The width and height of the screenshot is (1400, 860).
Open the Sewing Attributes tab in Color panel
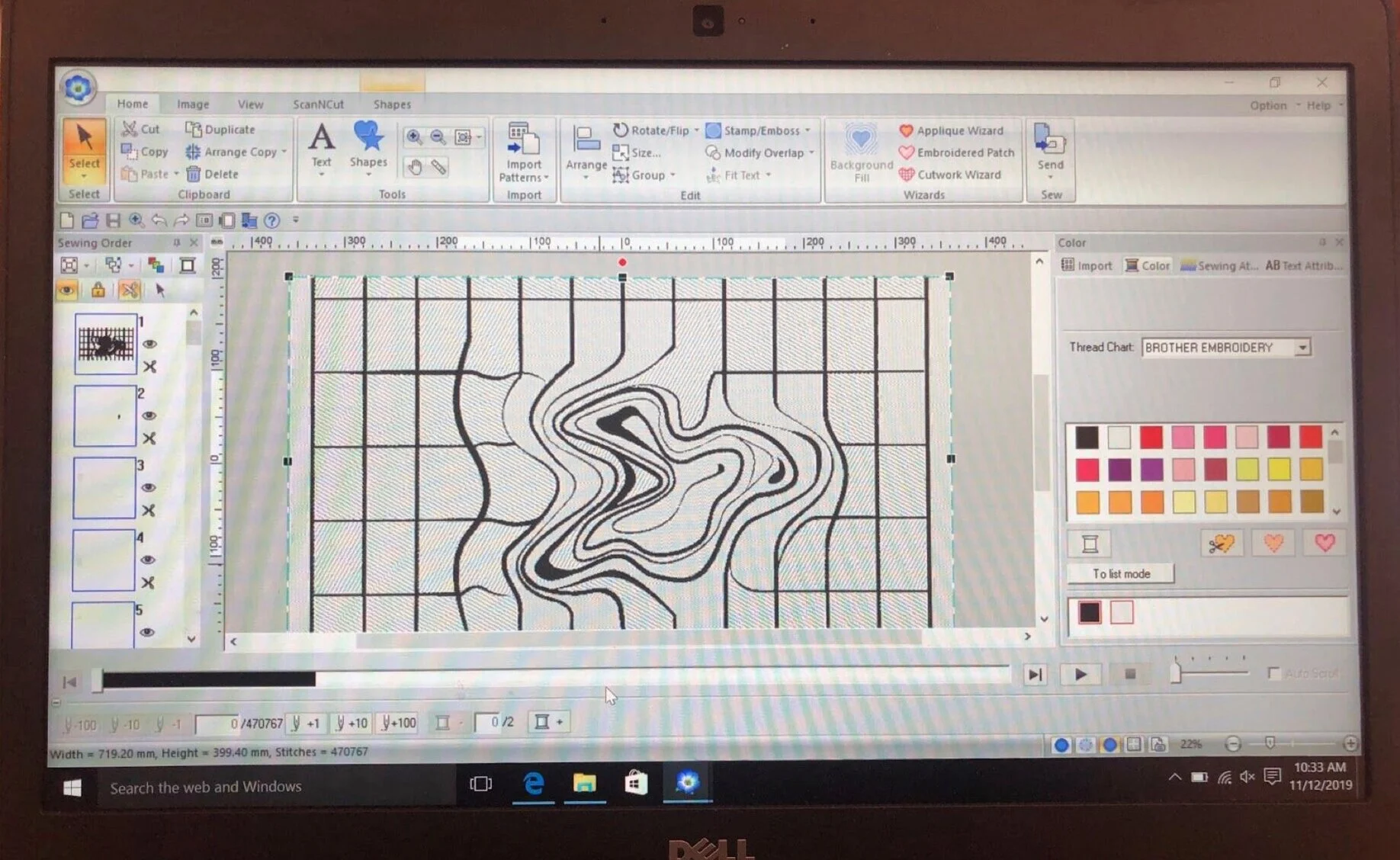pos(1218,265)
